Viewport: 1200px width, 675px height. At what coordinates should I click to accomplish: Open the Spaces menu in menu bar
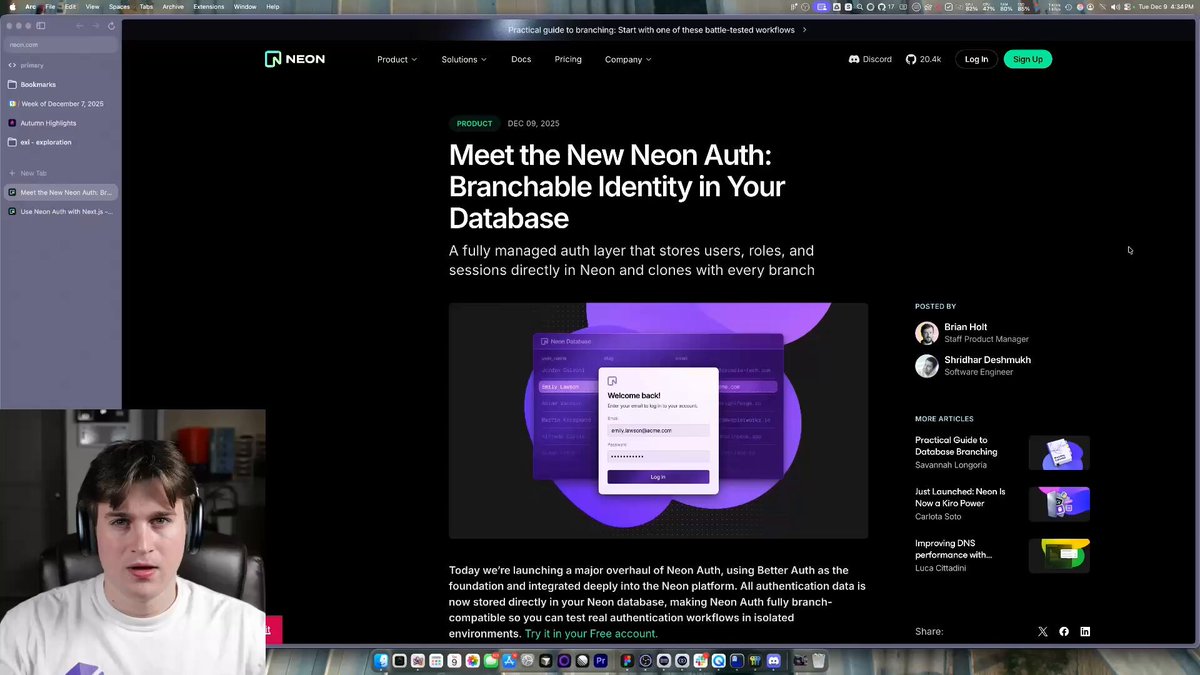tap(119, 7)
